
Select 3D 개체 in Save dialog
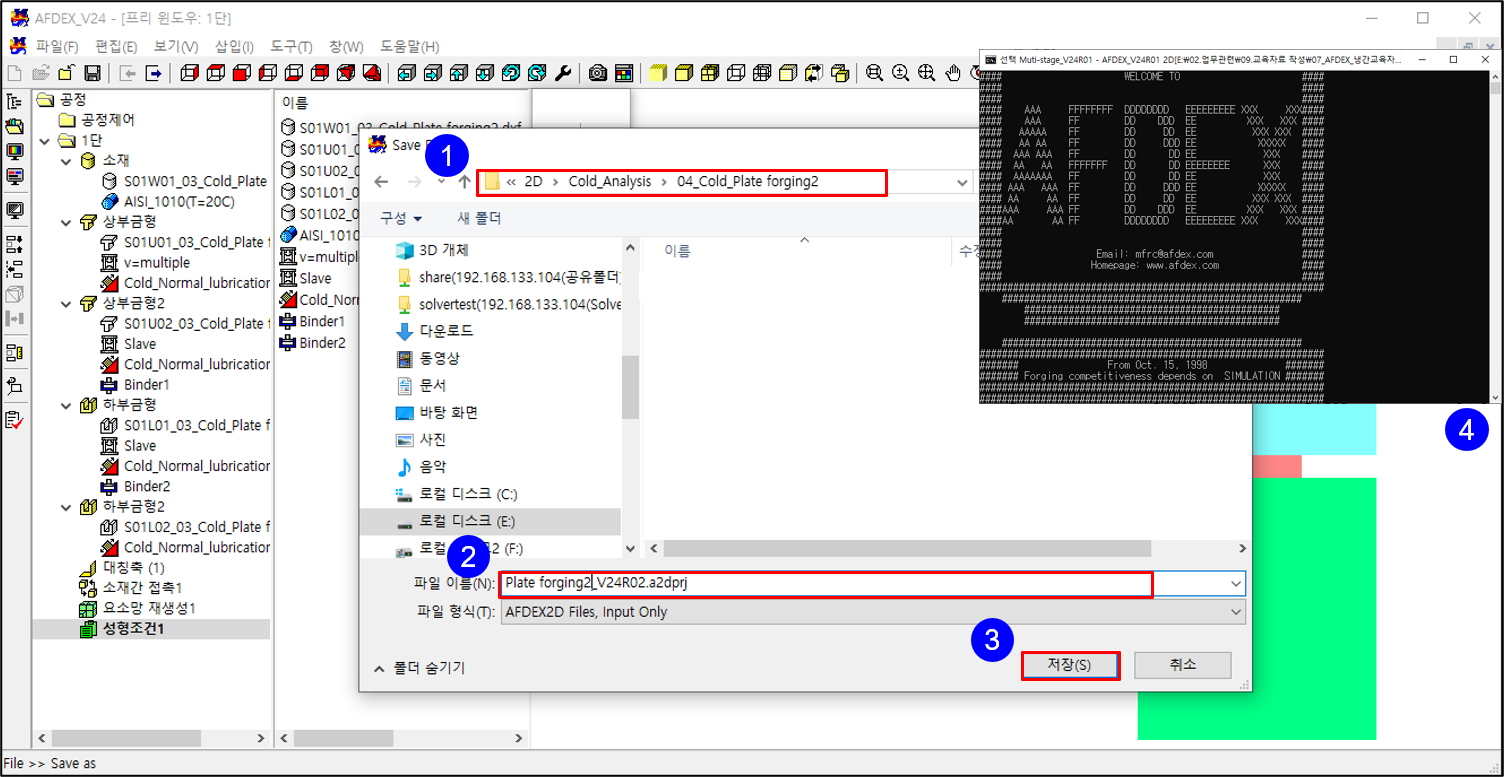click(x=446, y=250)
